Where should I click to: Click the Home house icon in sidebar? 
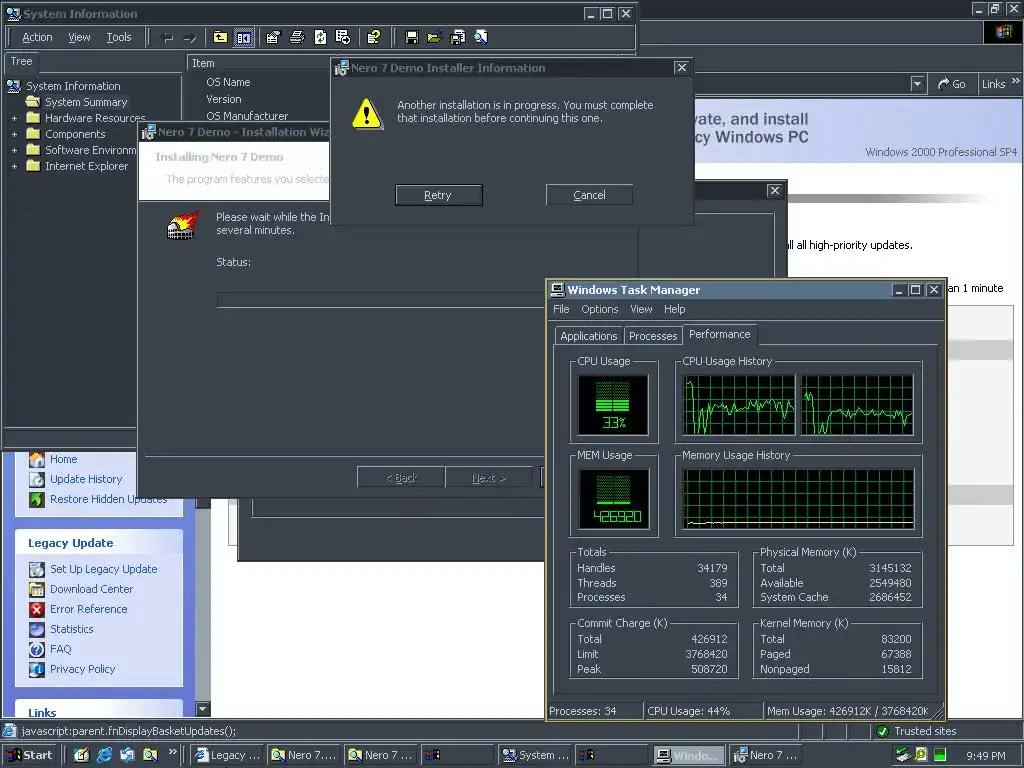37,459
